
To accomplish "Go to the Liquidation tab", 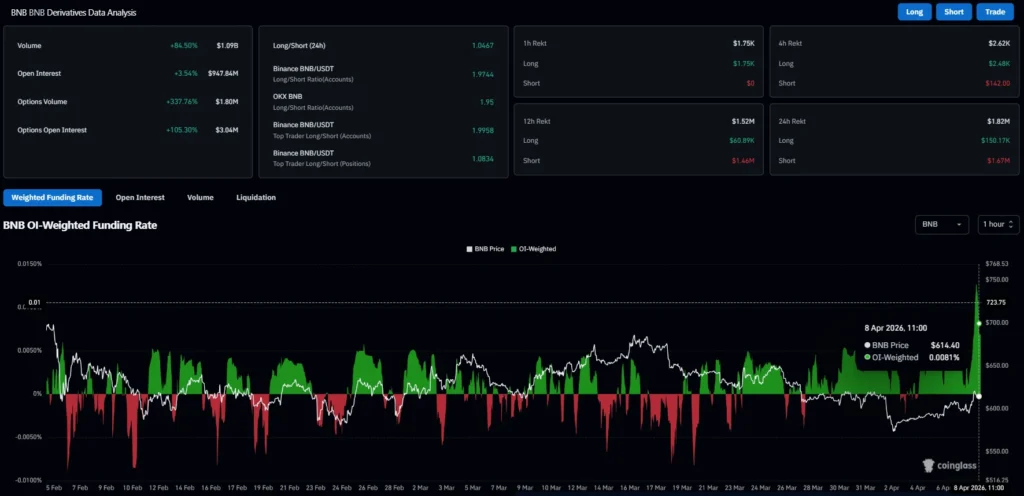I will pyautogui.click(x=256, y=198).
